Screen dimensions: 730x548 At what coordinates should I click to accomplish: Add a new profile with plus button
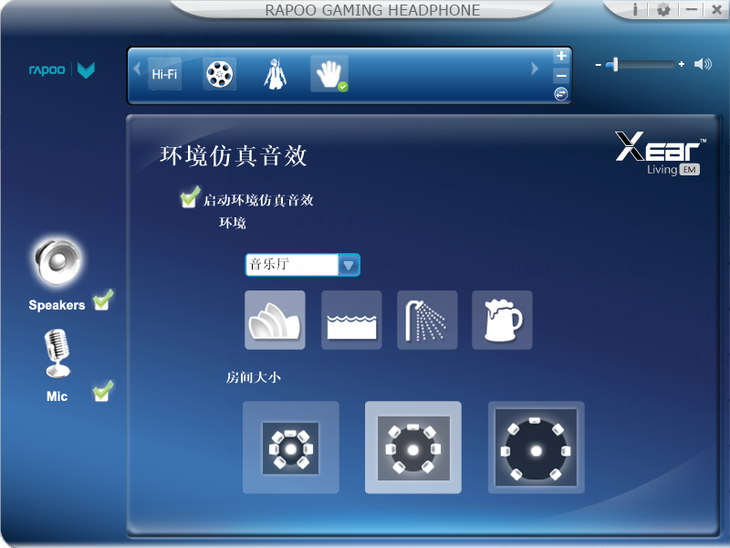561,56
